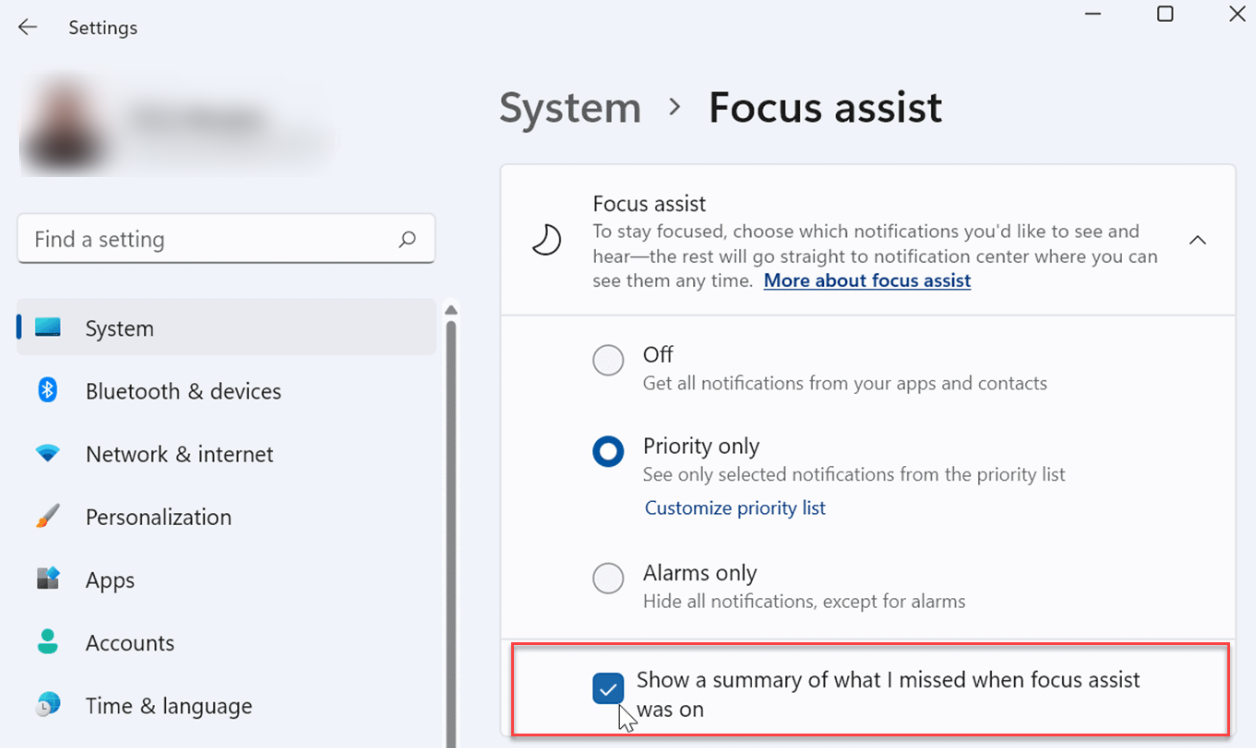Click the sidebar scrollbar up arrow

click(452, 311)
